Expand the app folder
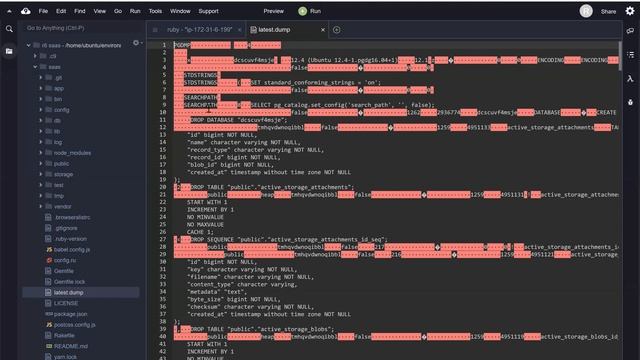The width and height of the screenshot is (640, 360). [41, 88]
